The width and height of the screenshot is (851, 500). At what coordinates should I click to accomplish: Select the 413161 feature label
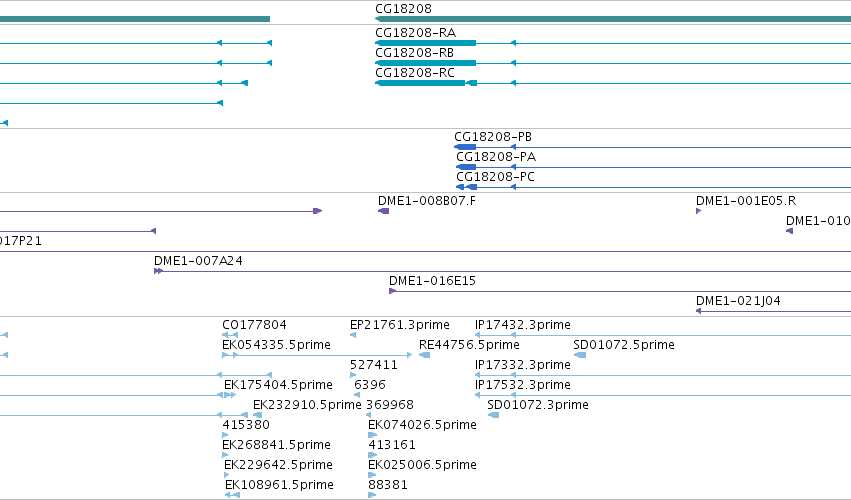392,445
